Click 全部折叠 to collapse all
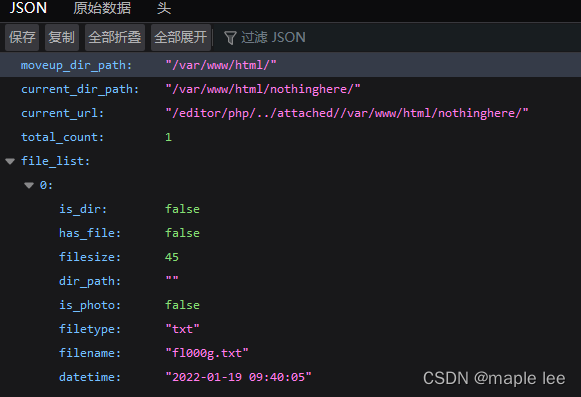 pos(114,37)
